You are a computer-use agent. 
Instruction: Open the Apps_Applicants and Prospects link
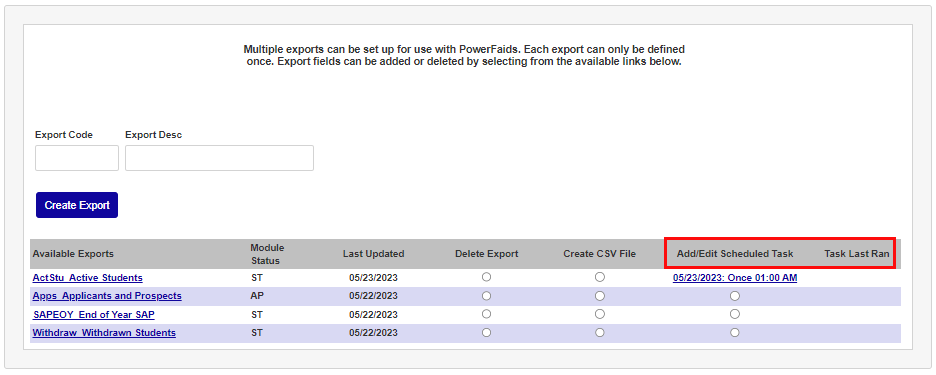[107, 296]
